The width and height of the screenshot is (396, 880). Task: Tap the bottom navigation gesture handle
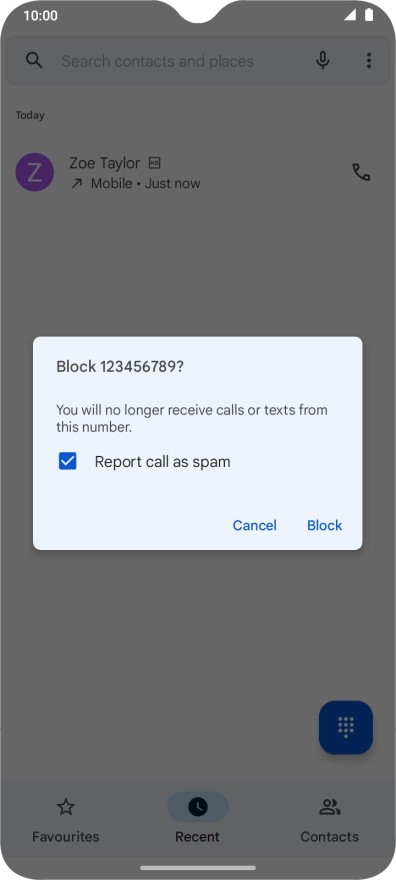(x=197, y=868)
